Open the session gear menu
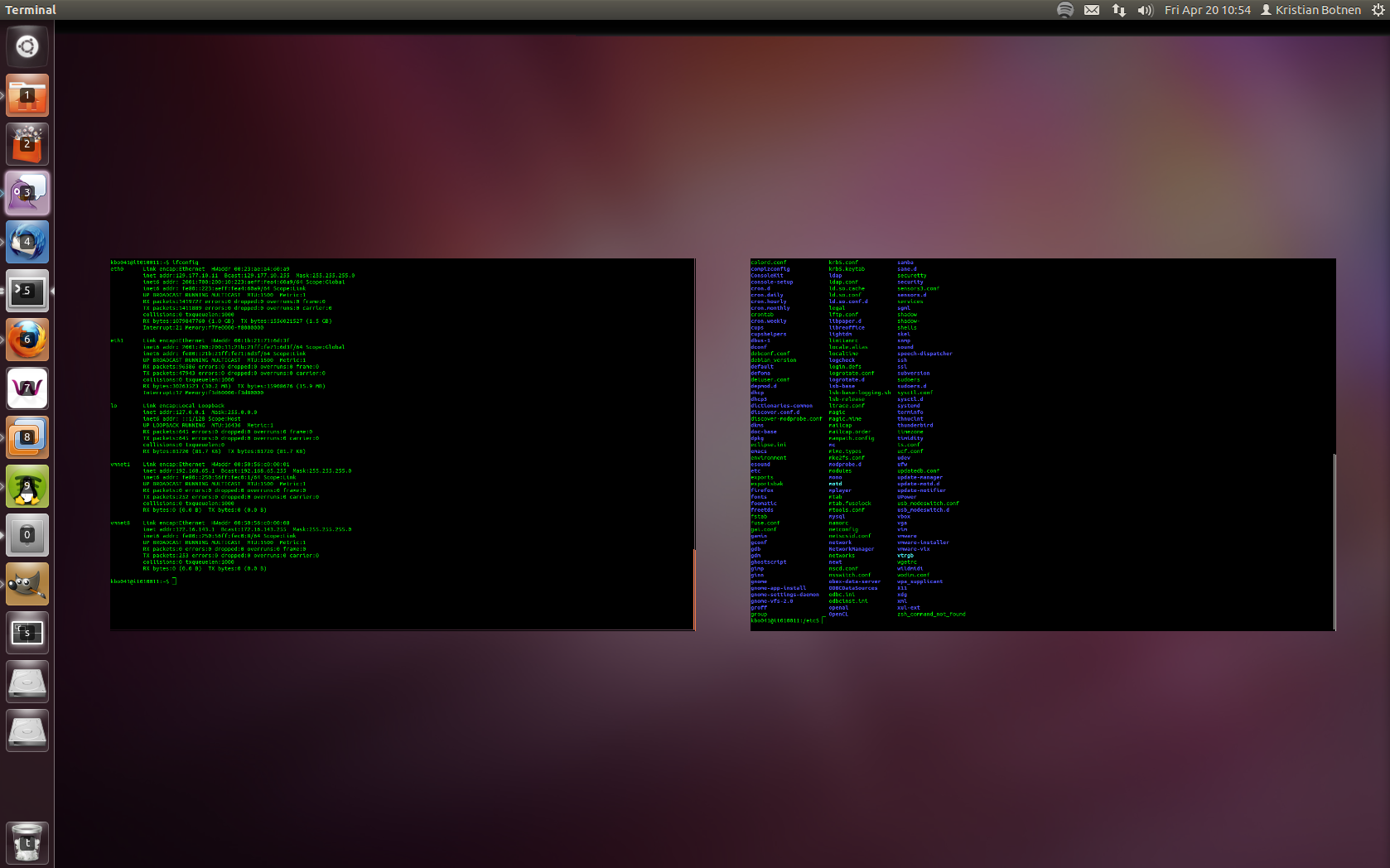Image resolution: width=1390 pixels, height=868 pixels. (x=1378, y=10)
